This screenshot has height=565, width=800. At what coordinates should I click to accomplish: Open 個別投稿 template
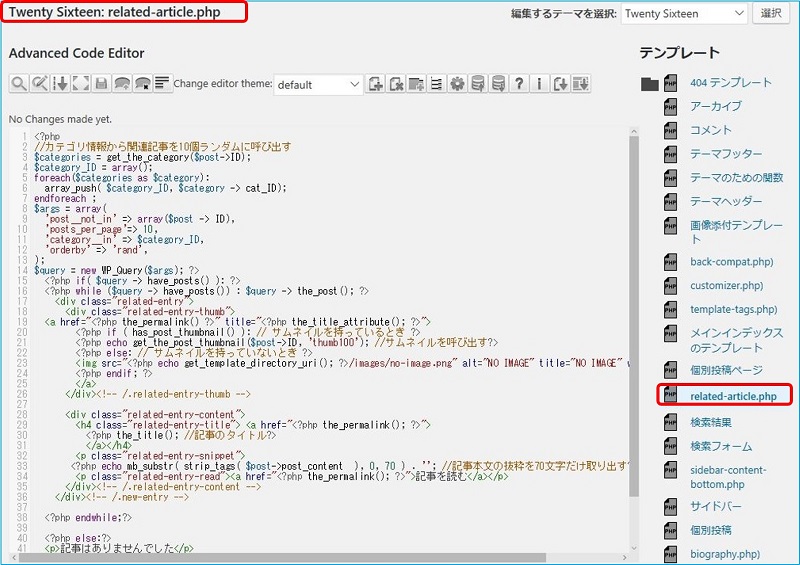711,530
